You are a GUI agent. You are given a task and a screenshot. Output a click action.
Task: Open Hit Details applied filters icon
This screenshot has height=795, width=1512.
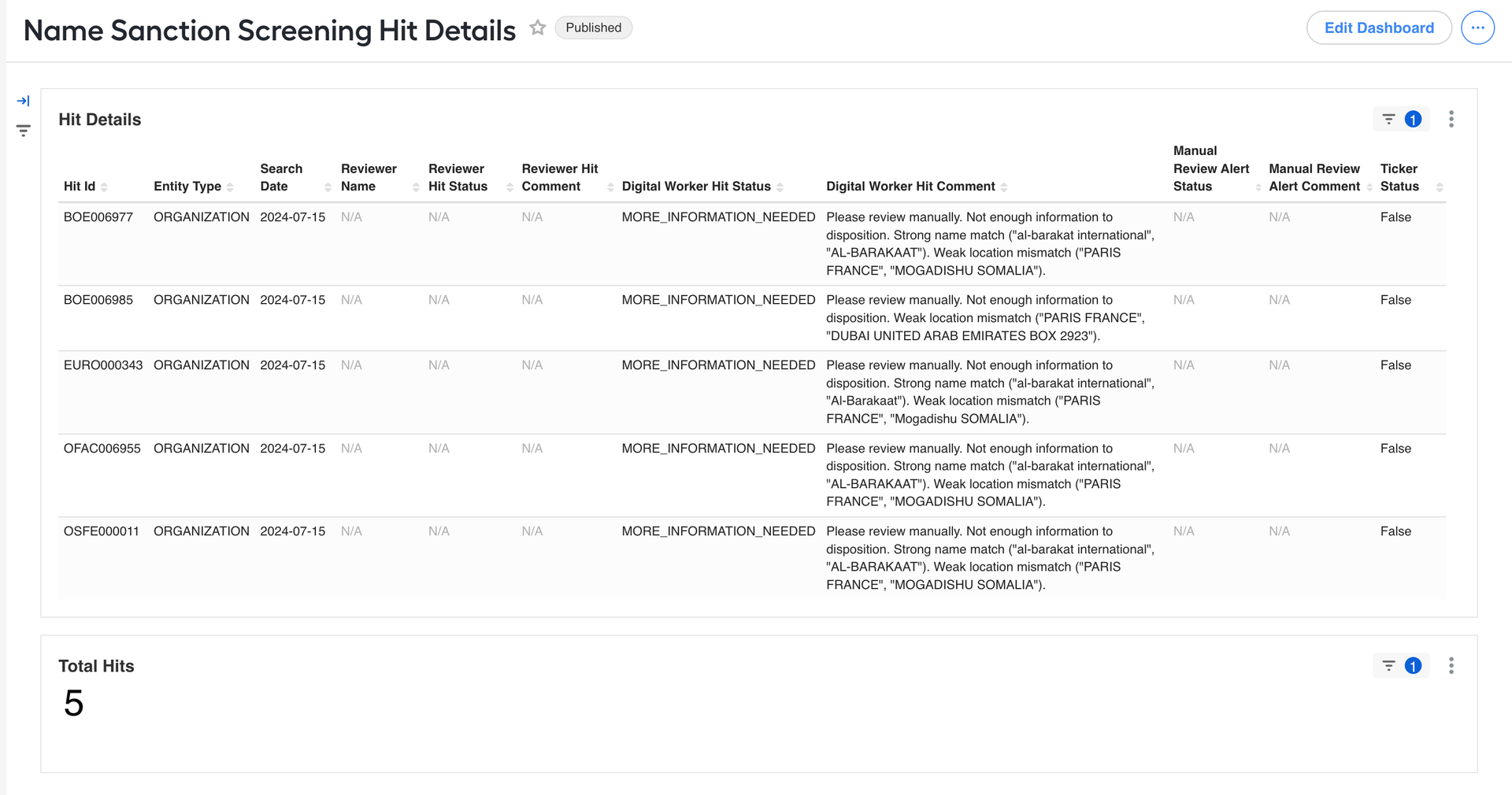pos(1402,119)
